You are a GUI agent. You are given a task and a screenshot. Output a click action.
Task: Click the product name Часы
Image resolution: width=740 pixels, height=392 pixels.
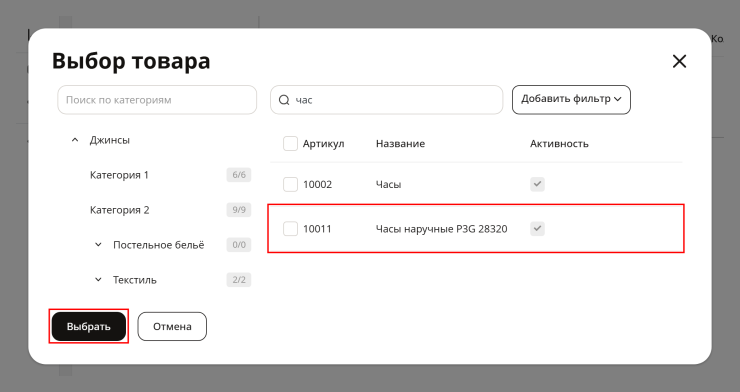click(388, 184)
